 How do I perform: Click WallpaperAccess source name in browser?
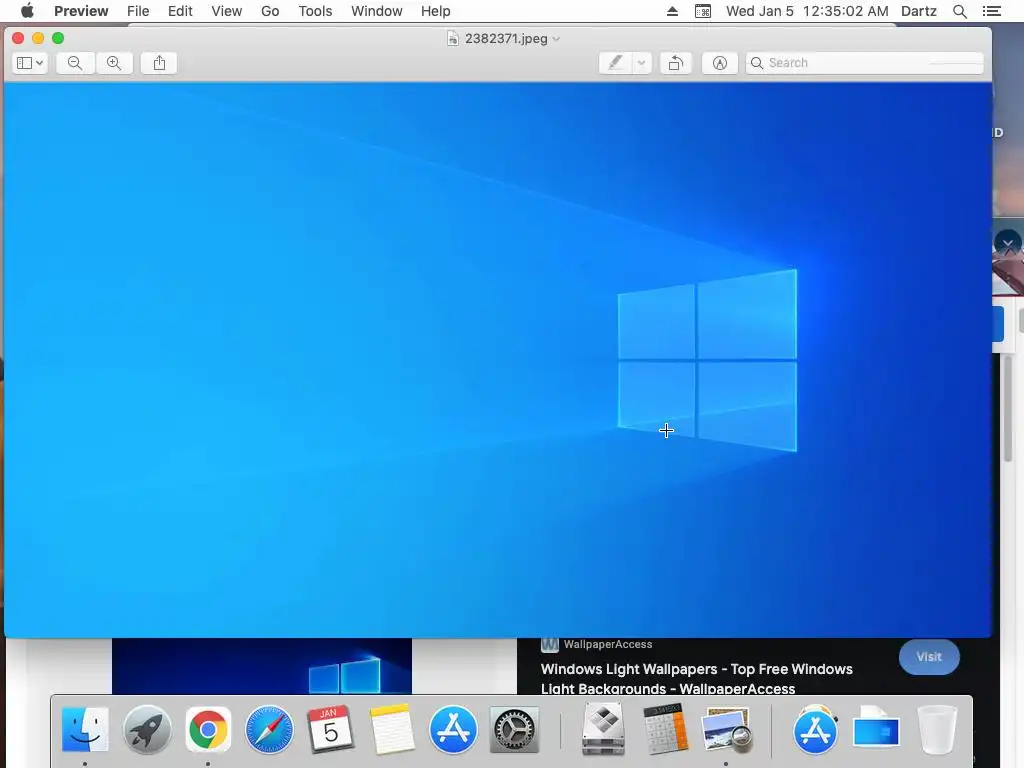point(607,645)
